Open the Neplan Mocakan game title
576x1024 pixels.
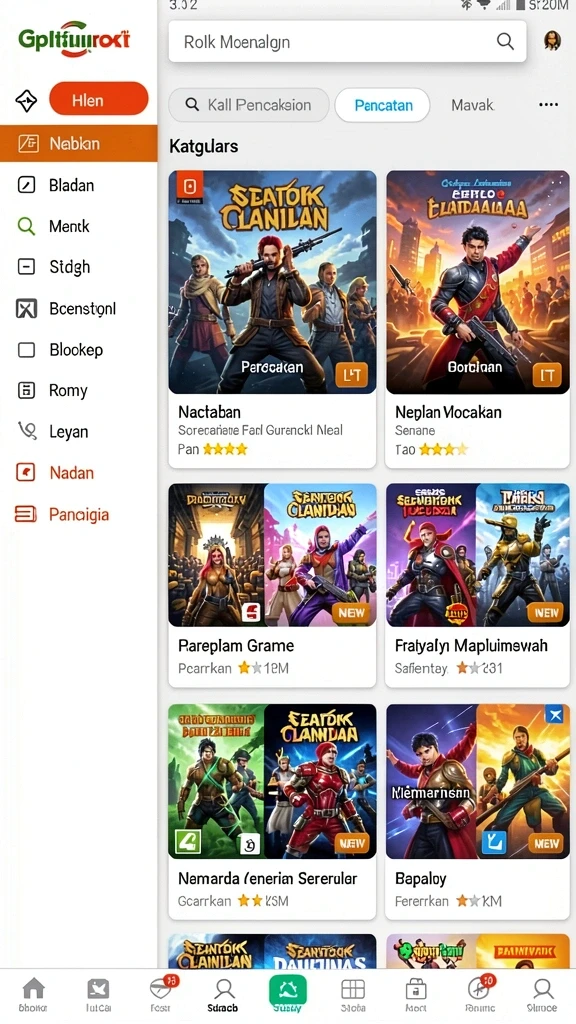pos(448,412)
